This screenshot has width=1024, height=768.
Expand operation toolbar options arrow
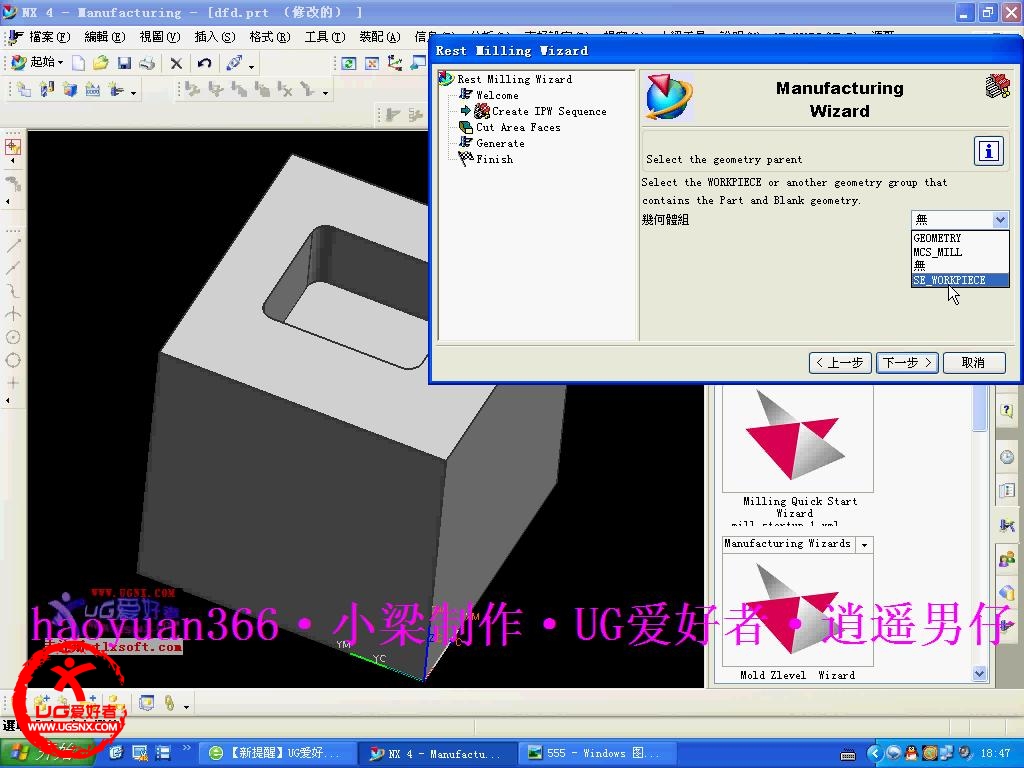(325, 93)
